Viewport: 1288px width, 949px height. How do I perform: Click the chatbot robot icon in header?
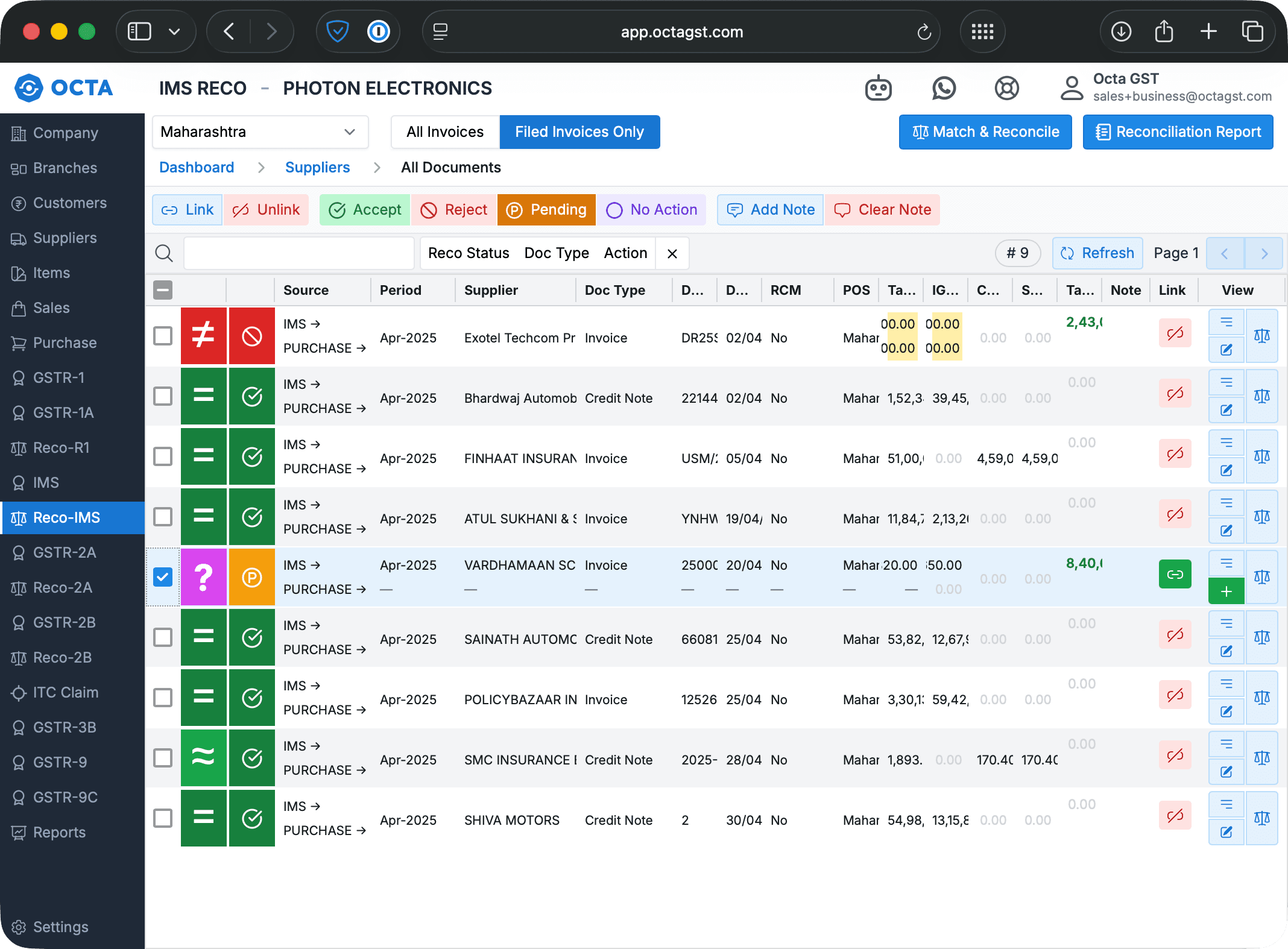(x=878, y=89)
